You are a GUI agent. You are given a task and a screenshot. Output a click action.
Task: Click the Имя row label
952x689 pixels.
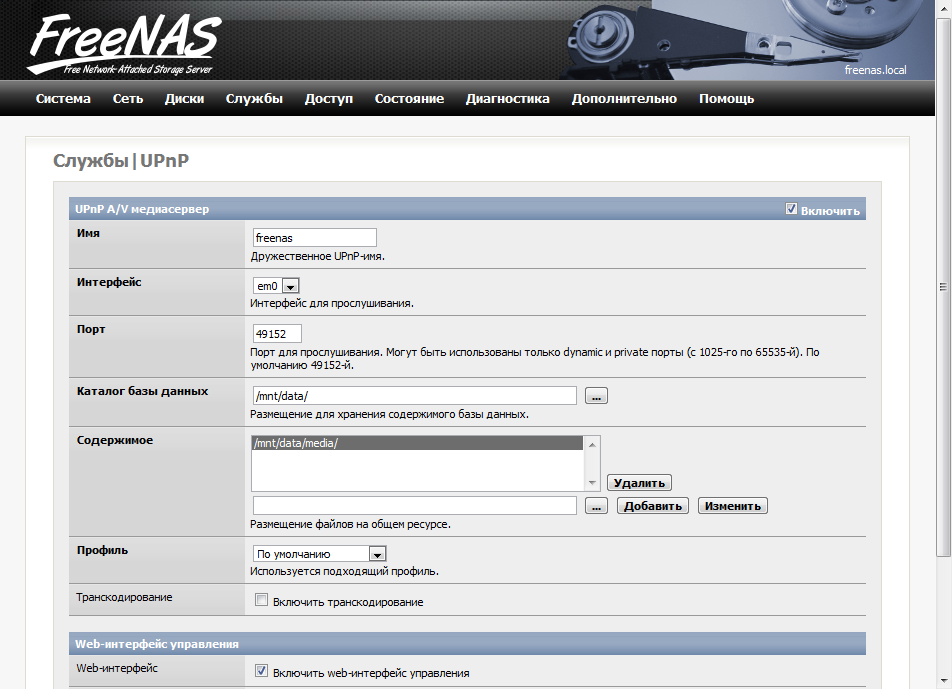click(88, 233)
